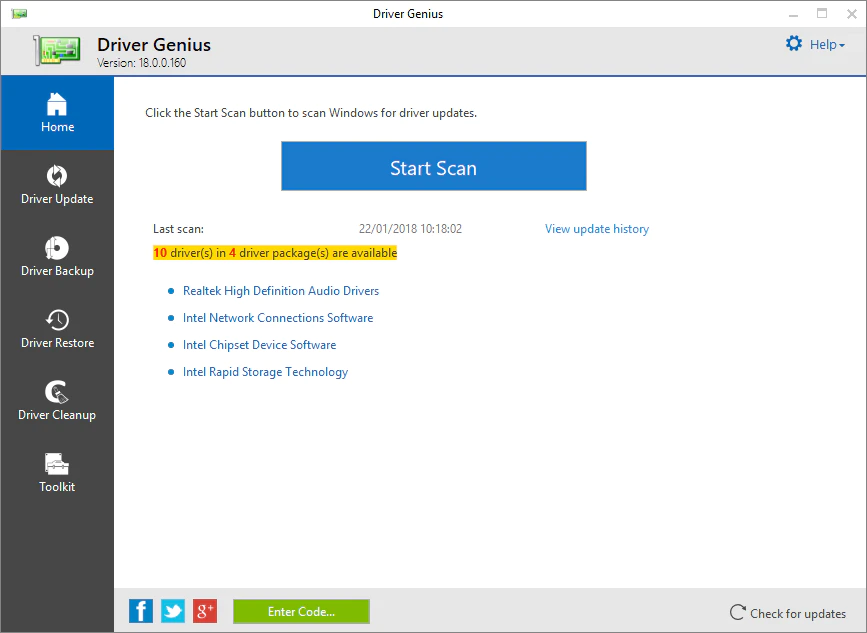Click the Enter Code button
The width and height of the screenshot is (867, 633).
301,611
